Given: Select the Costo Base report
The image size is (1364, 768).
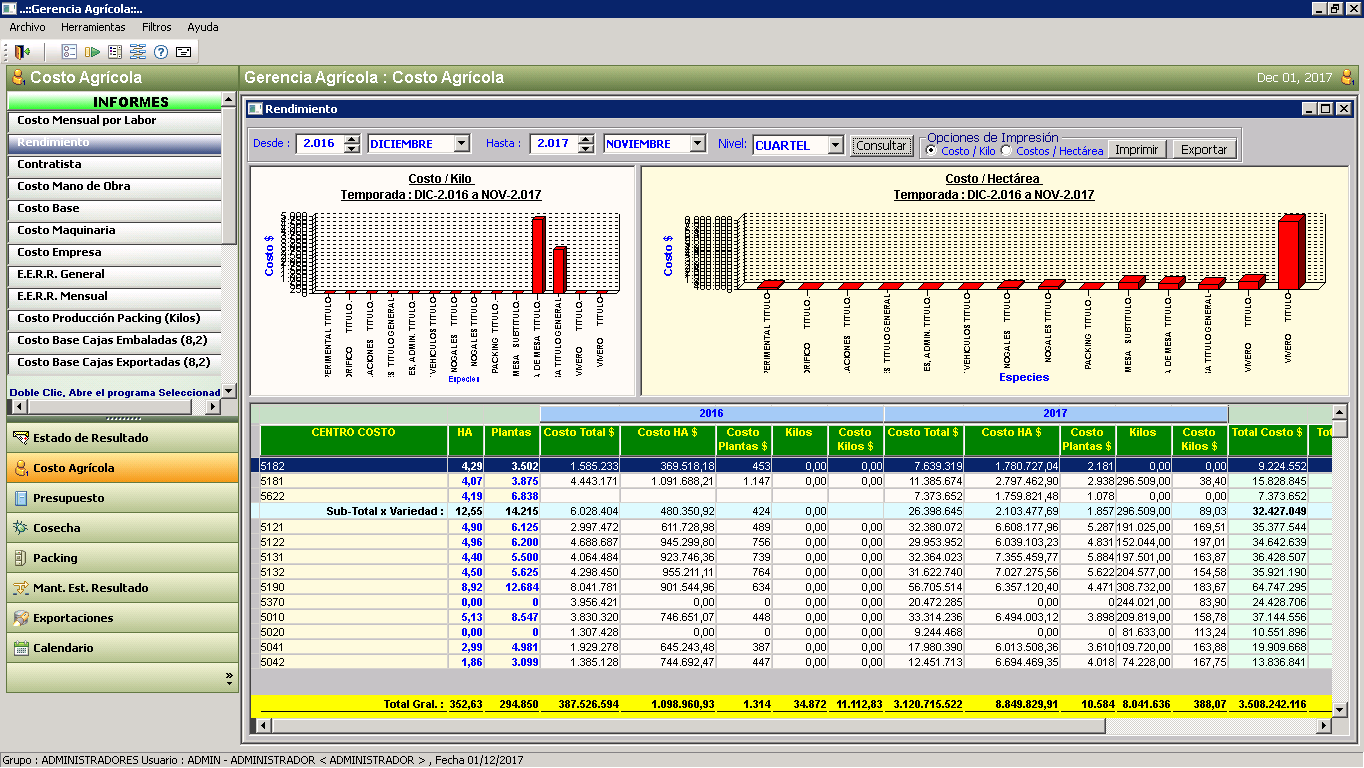Looking at the screenshot, I should pyautogui.click(x=114, y=209).
